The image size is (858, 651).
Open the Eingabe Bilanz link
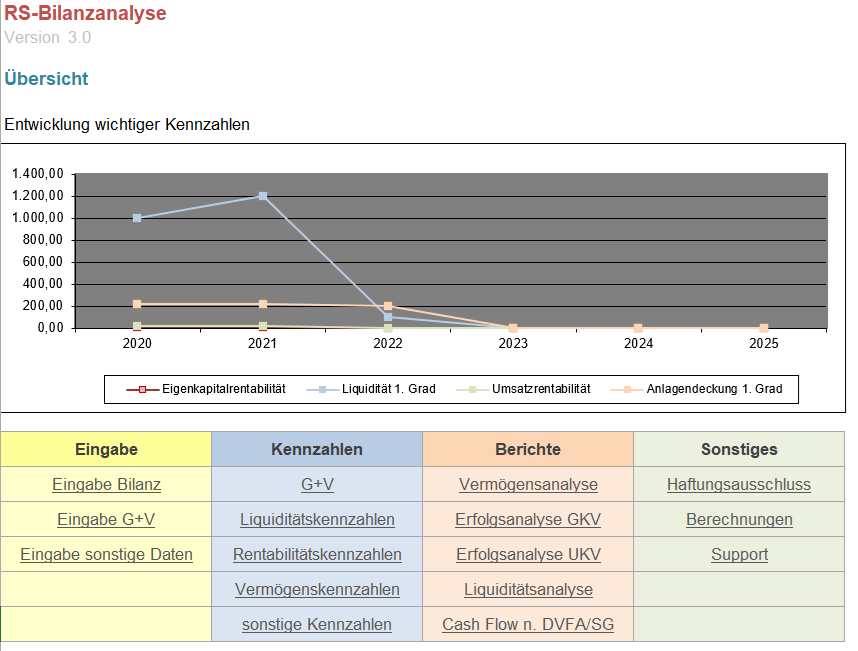pos(106,484)
